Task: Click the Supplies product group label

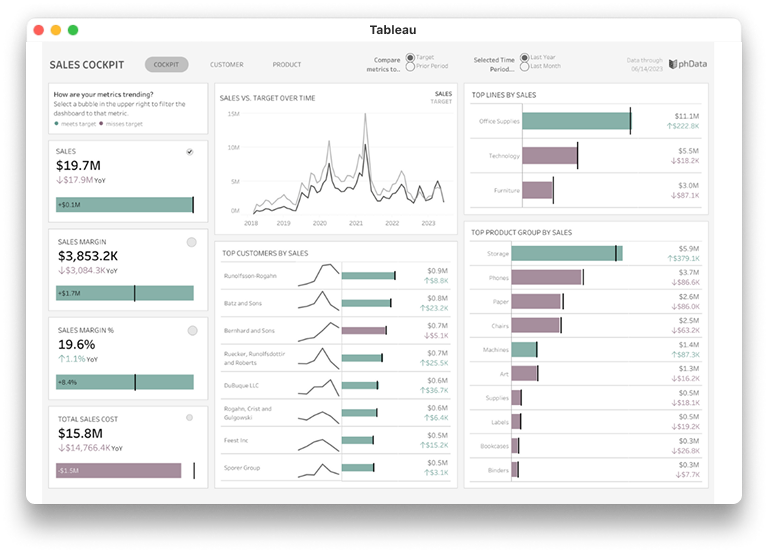Action: pyautogui.click(x=497, y=398)
